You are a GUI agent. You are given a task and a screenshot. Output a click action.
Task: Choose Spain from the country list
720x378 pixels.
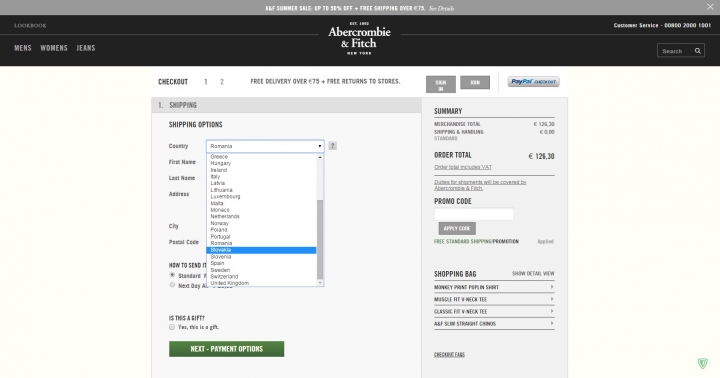tap(261, 263)
